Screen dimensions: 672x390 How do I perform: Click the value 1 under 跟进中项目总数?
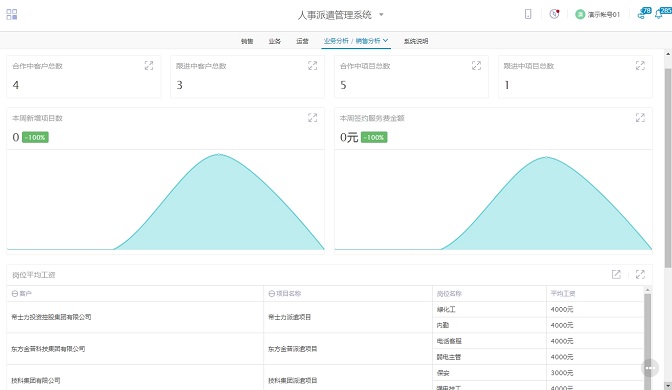(x=507, y=85)
